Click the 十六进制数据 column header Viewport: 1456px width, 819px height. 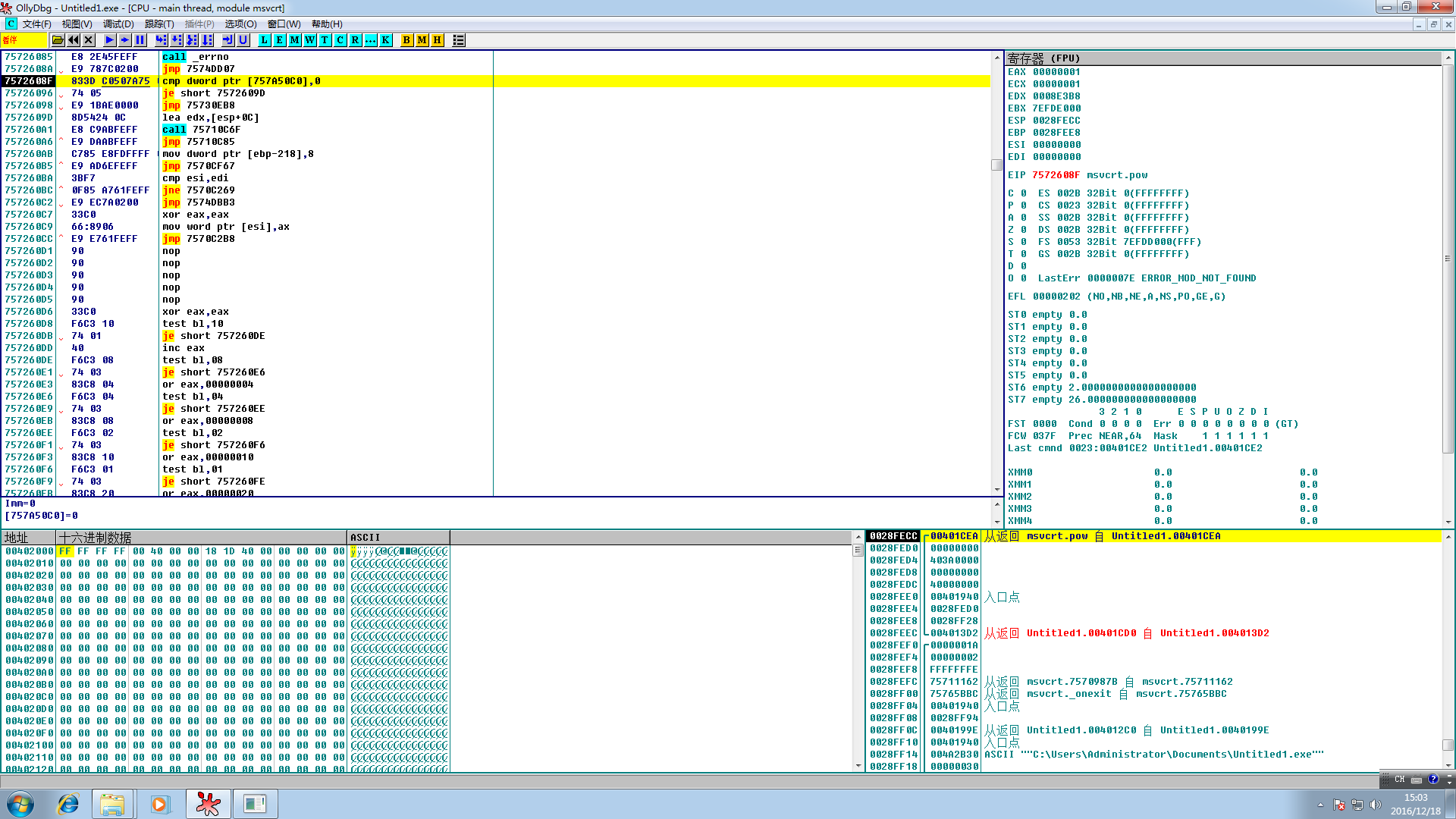(x=202, y=538)
